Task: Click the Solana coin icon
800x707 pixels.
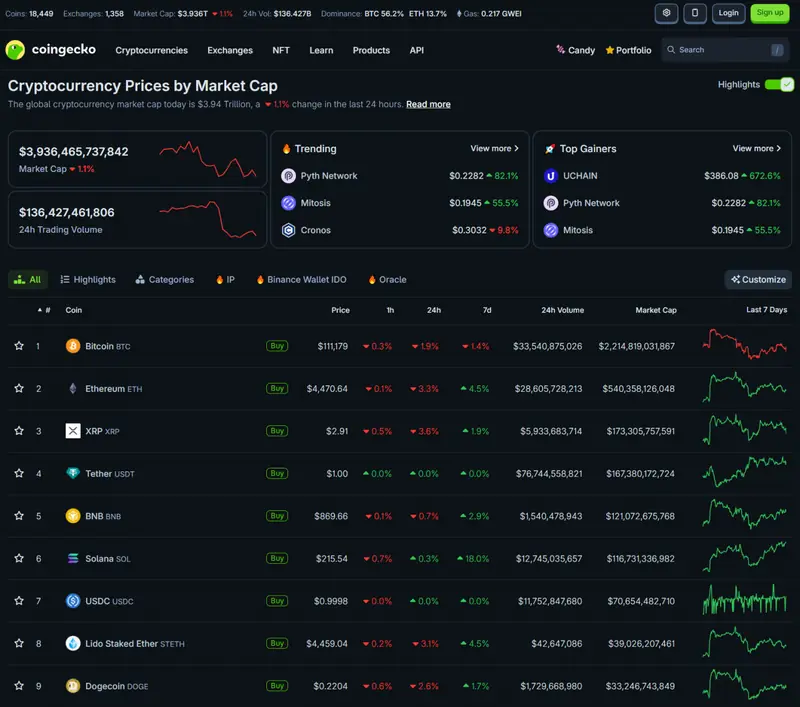Action: point(73,559)
